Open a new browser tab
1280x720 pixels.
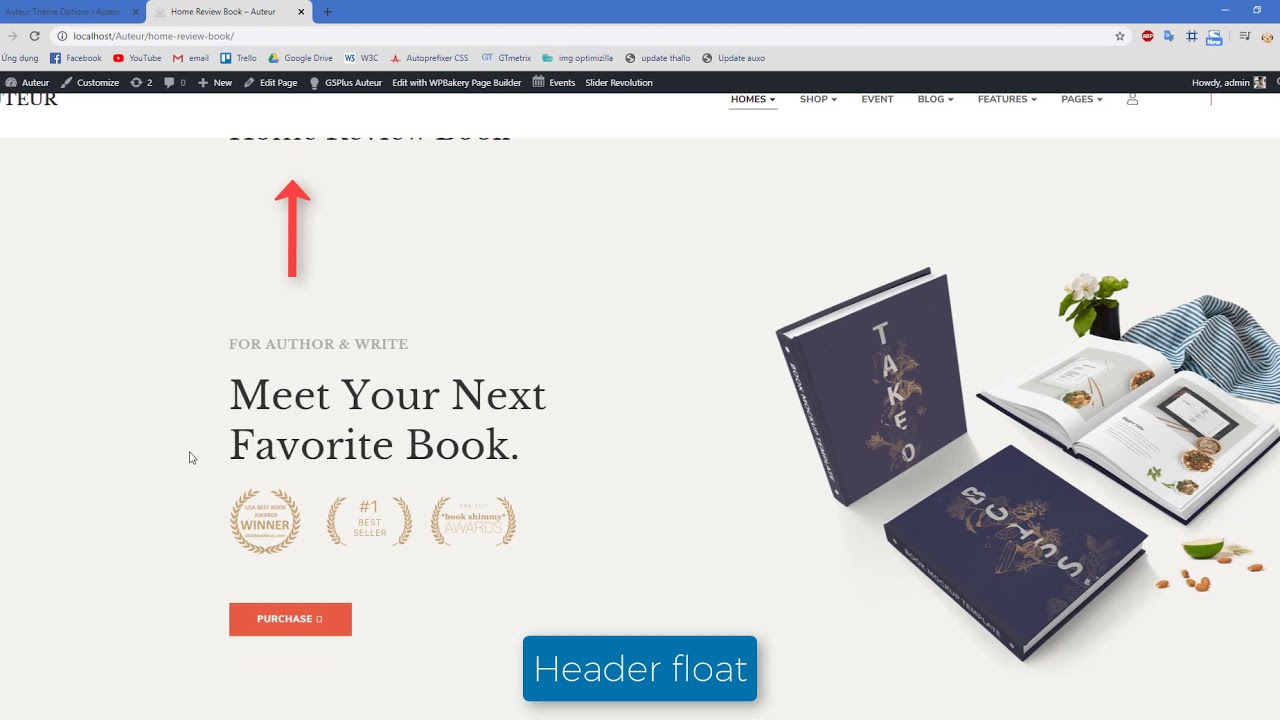pyautogui.click(x=327, y=12)
